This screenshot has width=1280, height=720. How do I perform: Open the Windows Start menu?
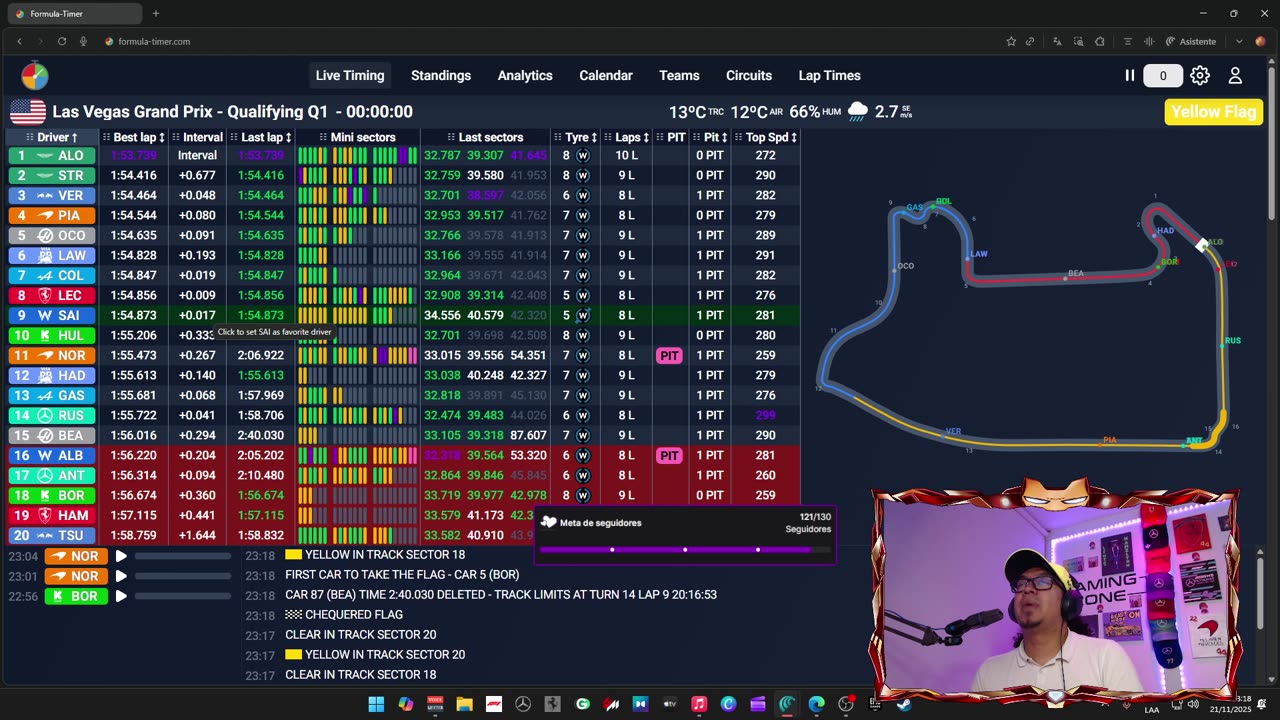pos(376,705)
